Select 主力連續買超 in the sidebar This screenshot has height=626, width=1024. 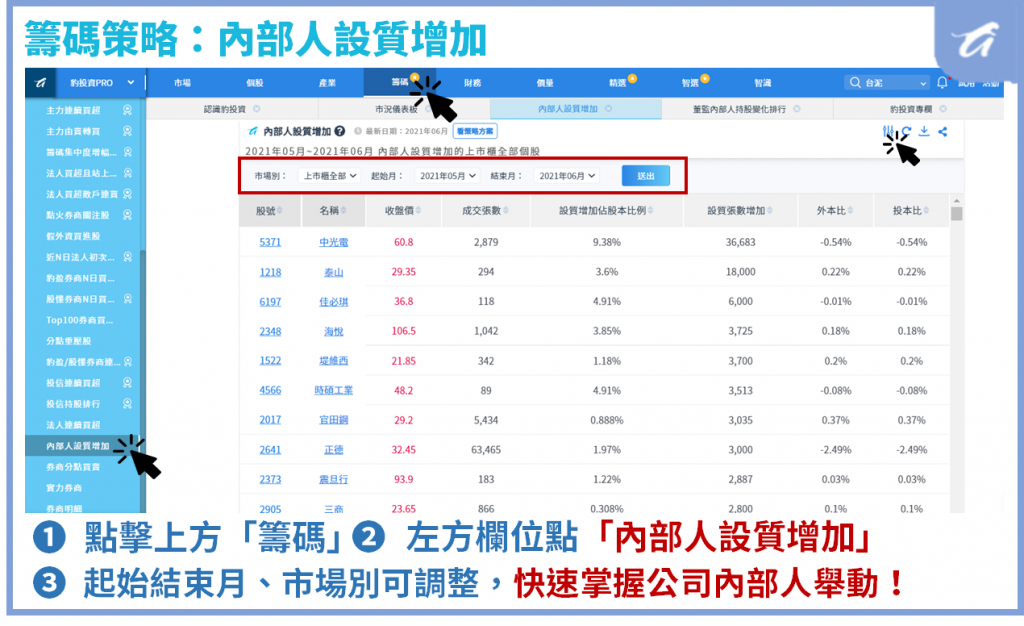pyautogui.click(x=73, y=110)
